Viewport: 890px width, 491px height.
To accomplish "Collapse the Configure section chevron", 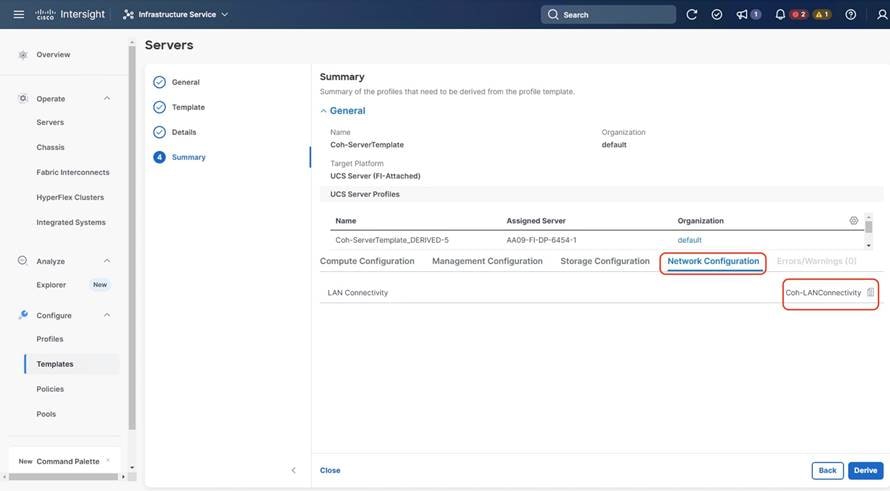I will pos(107,315).
